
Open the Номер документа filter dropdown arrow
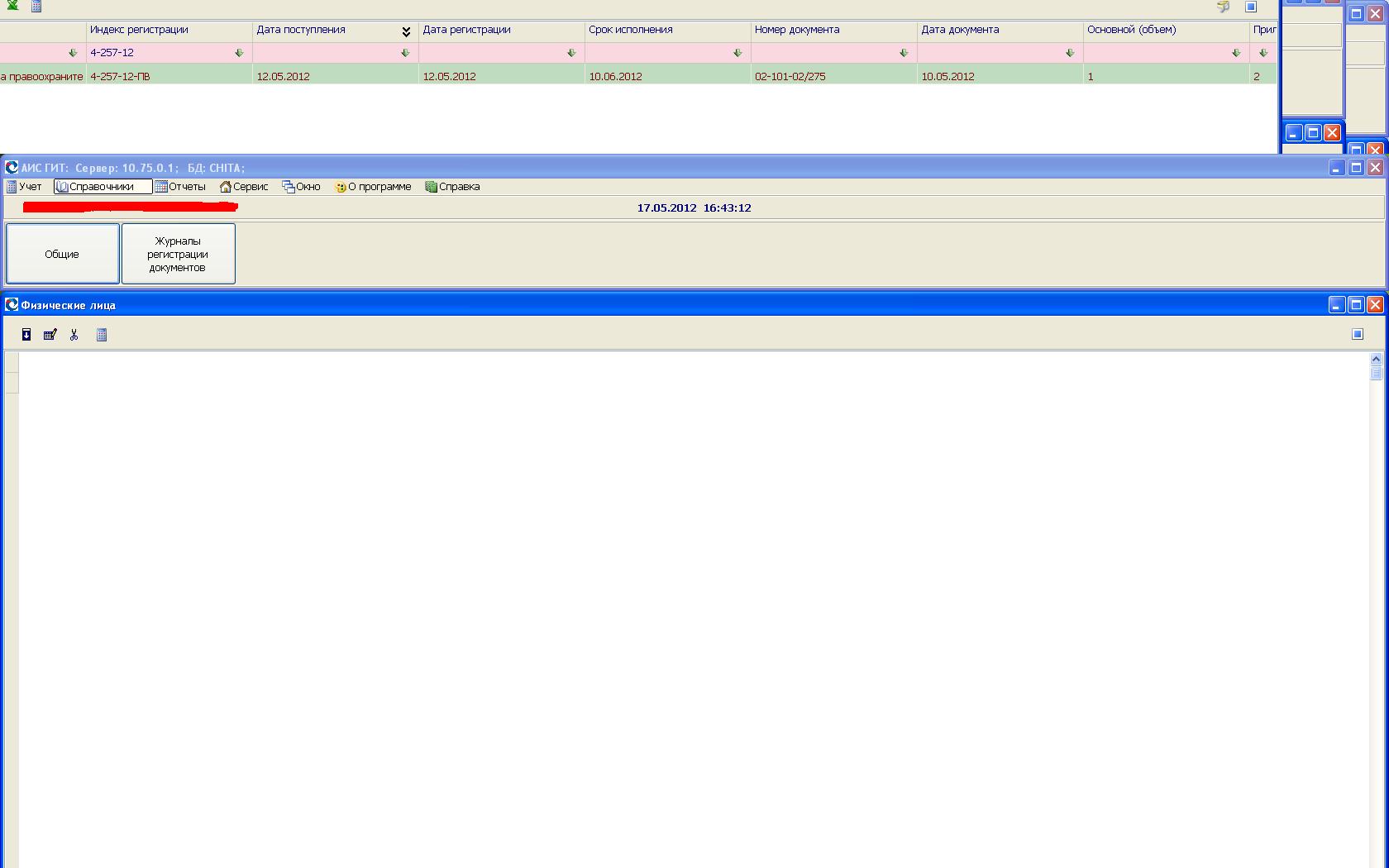pyautogui.click(x=904, y=53)
